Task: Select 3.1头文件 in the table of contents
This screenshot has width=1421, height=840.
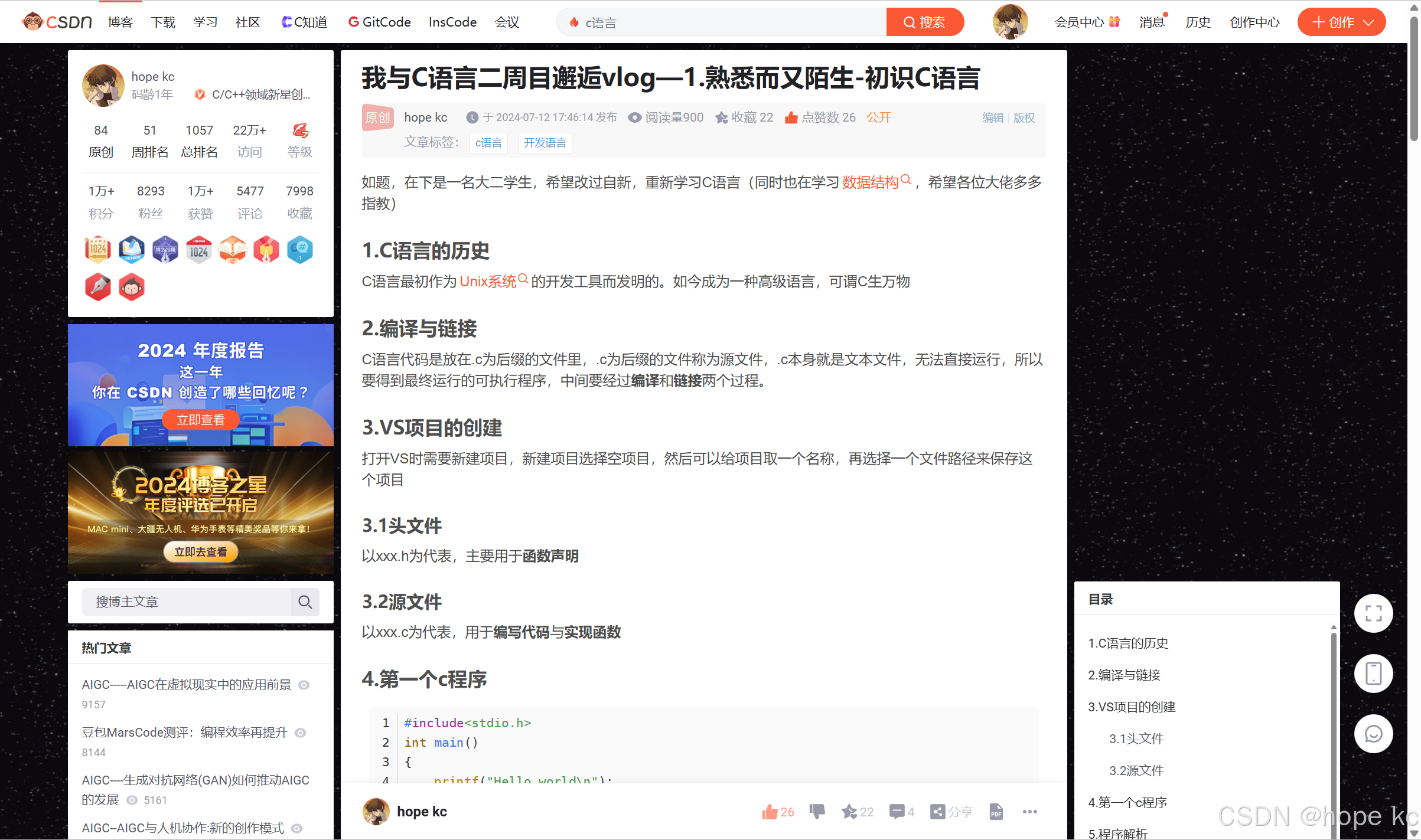Action: click(x=1136, y=738)
